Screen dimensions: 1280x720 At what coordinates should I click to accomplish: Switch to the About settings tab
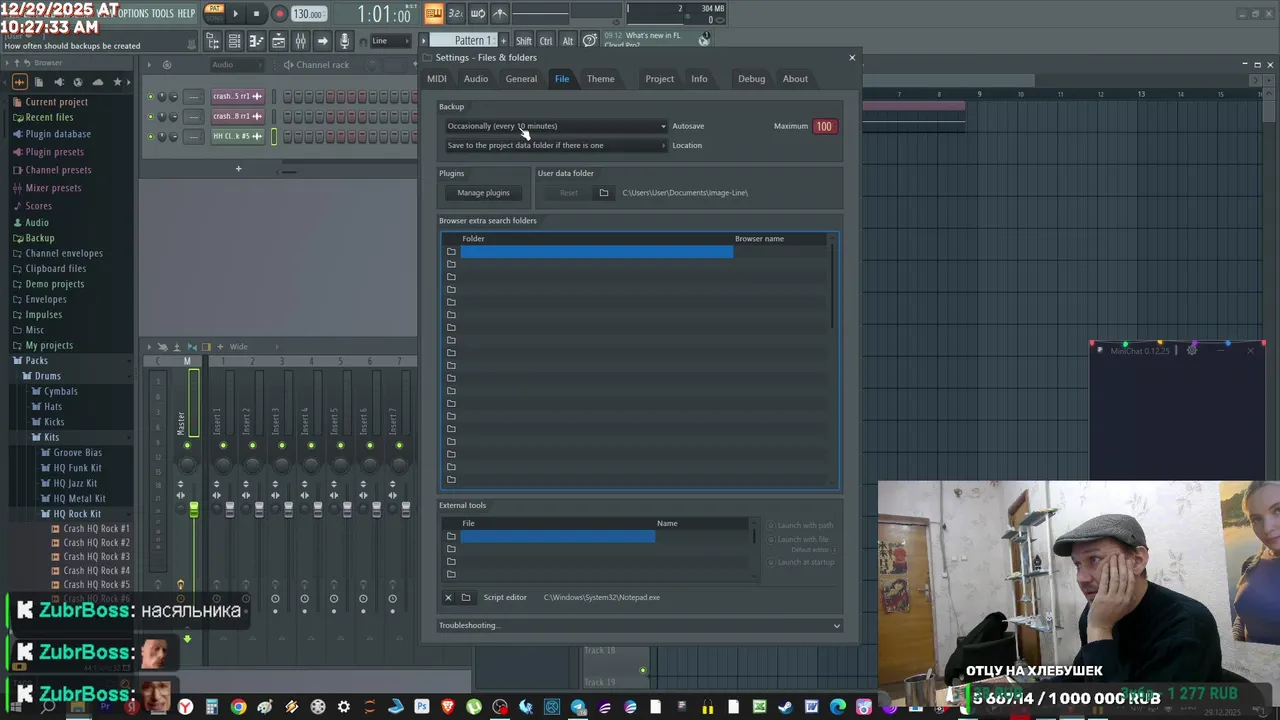[x=795, y=79]
